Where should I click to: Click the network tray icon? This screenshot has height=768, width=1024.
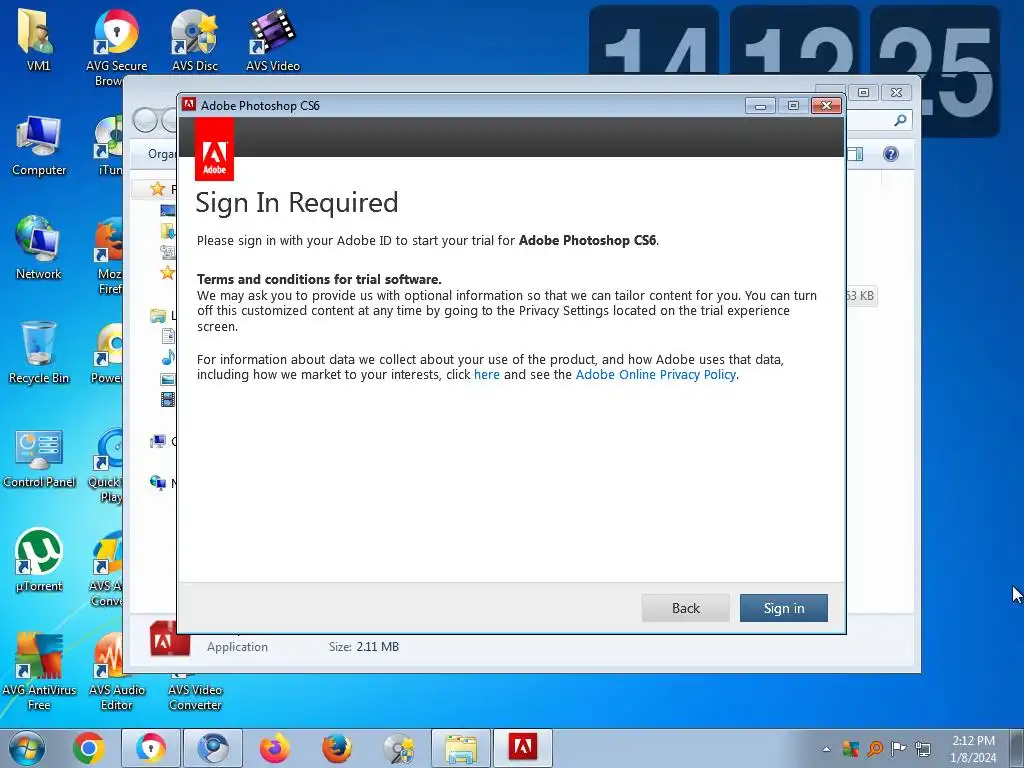click(923, 748)
